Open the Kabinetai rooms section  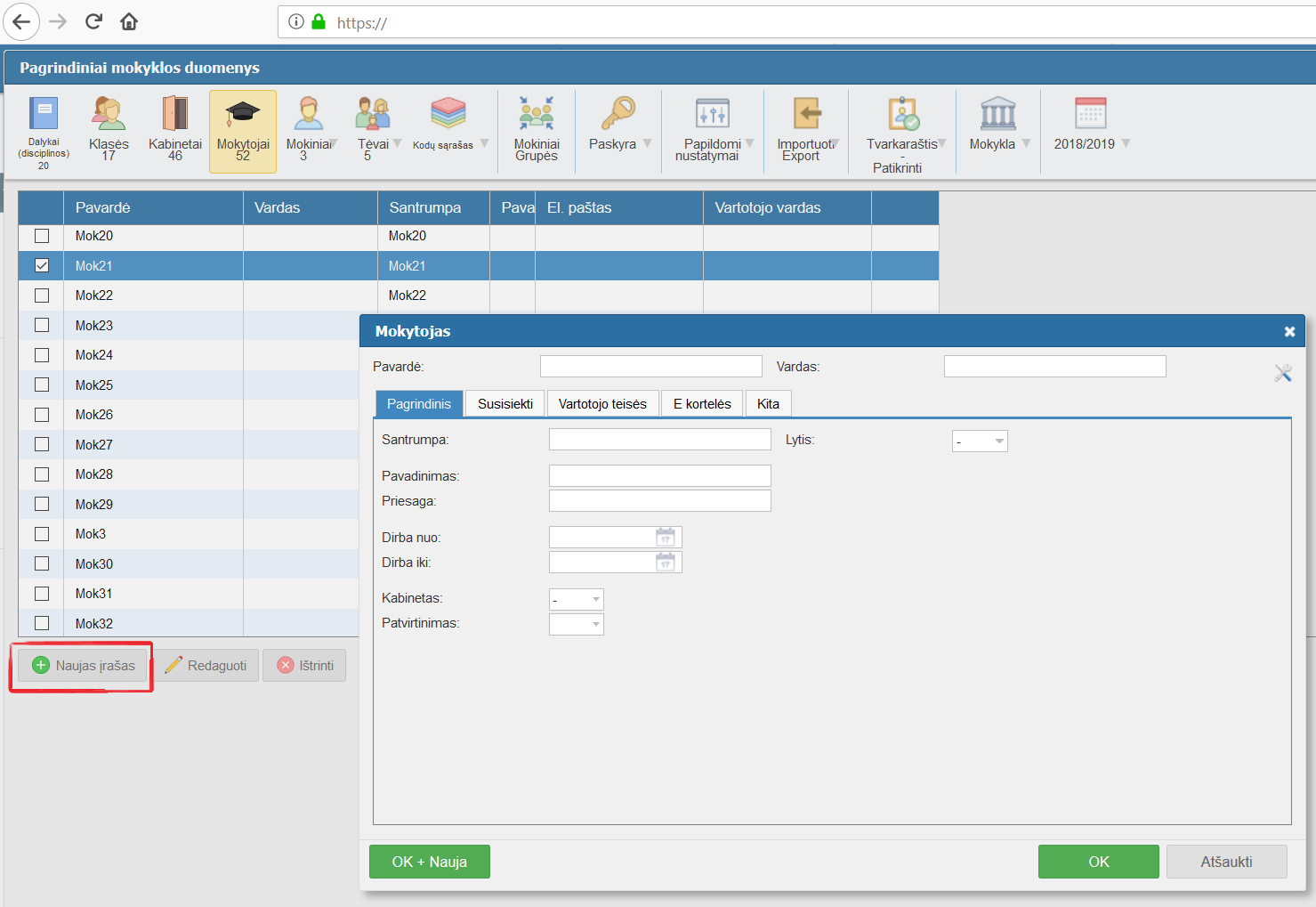pyautogui.click(x=175, y=115)
